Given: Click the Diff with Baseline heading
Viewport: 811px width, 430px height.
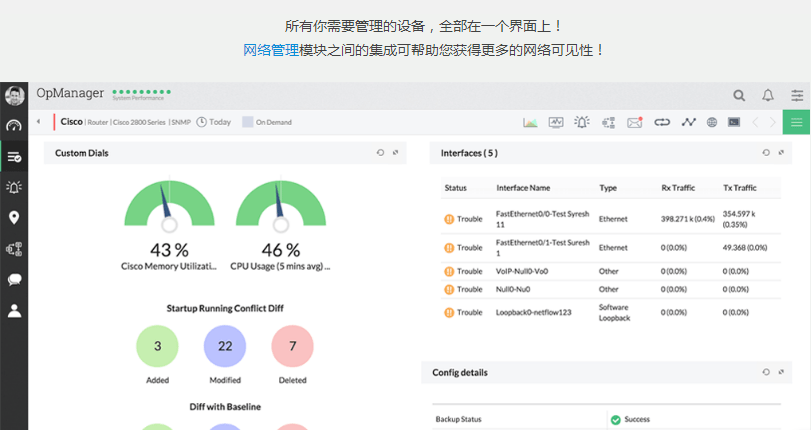Looking at the screenshot, I should point(225,407).
